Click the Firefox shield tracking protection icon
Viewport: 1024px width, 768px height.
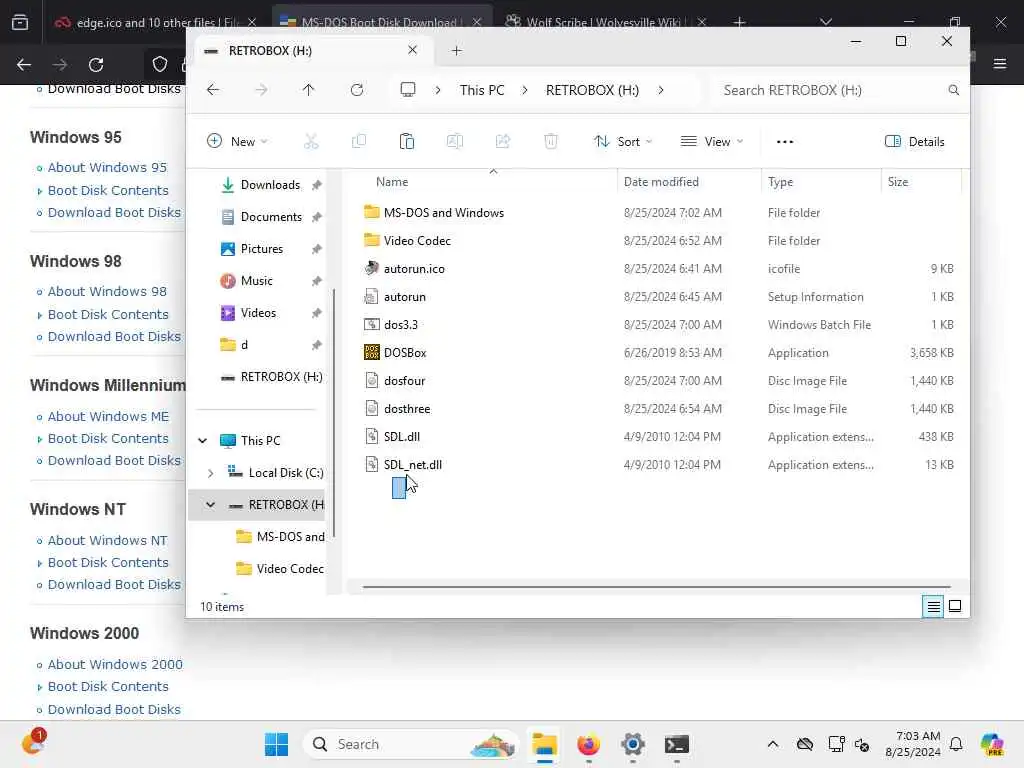pos(160,64)
